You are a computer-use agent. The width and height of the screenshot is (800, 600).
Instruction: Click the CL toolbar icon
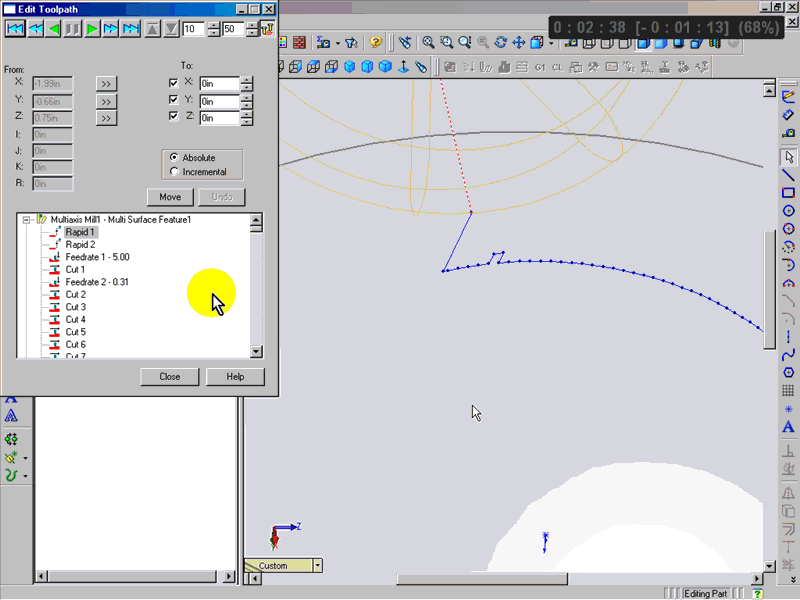tap(558, 67)
